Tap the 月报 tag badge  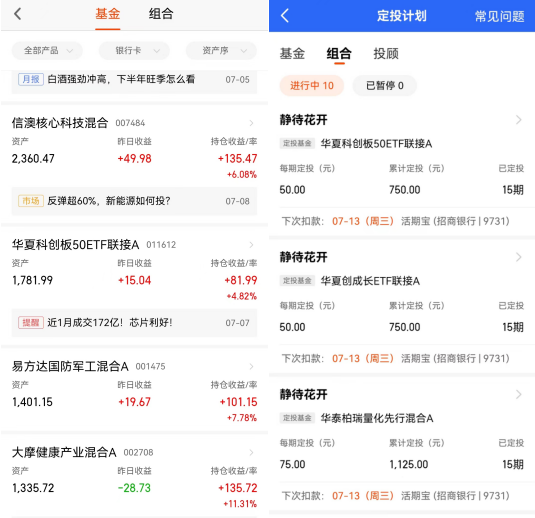point(31,80)
